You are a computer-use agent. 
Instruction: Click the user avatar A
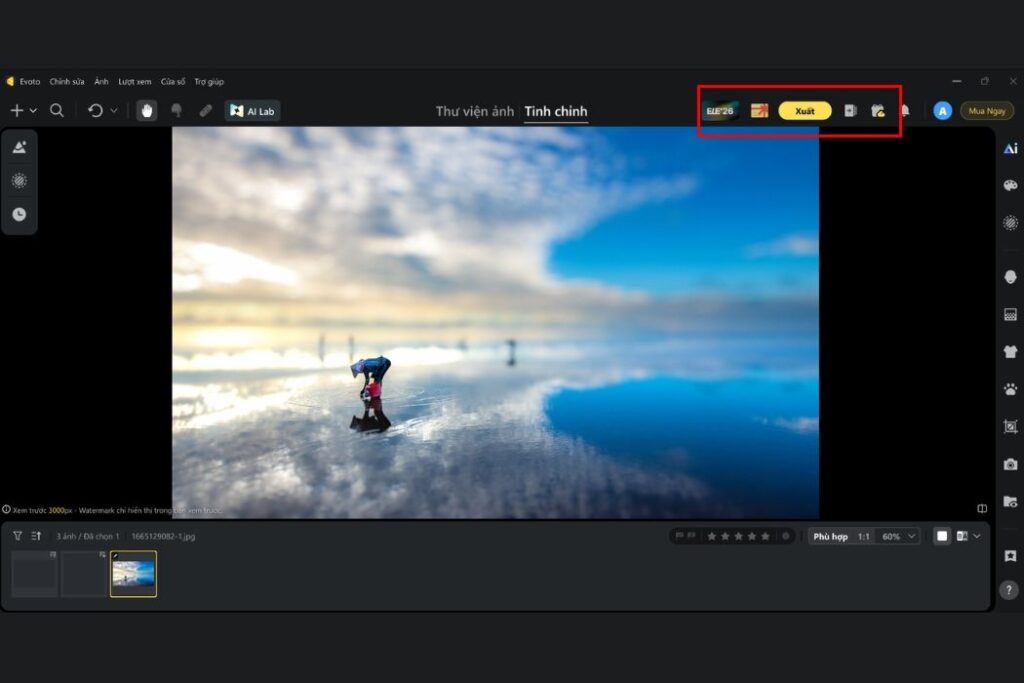[x=942, y=111]
